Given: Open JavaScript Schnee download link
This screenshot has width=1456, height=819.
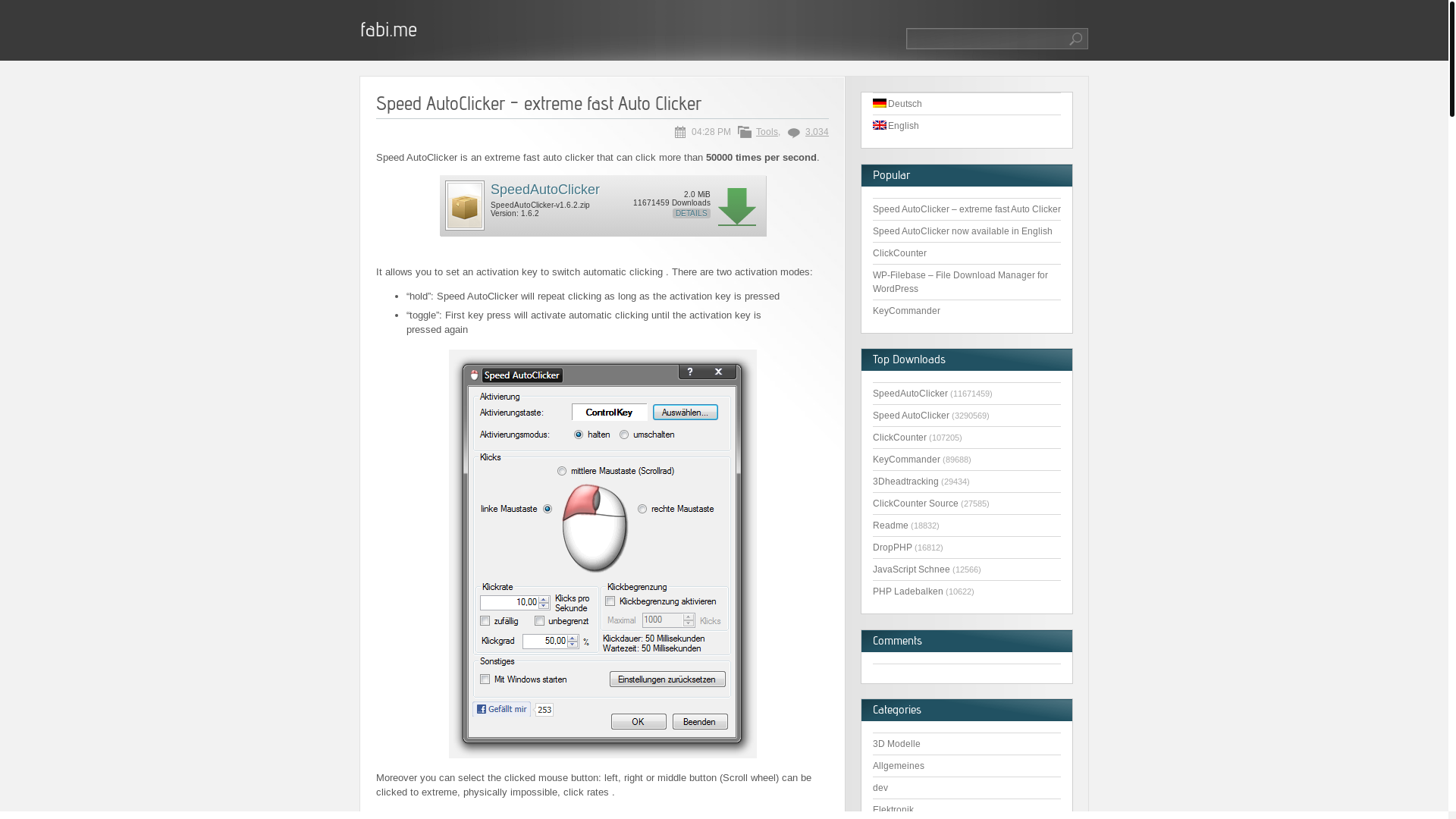Looking at the screenshot, I should (x=911, y=570).
